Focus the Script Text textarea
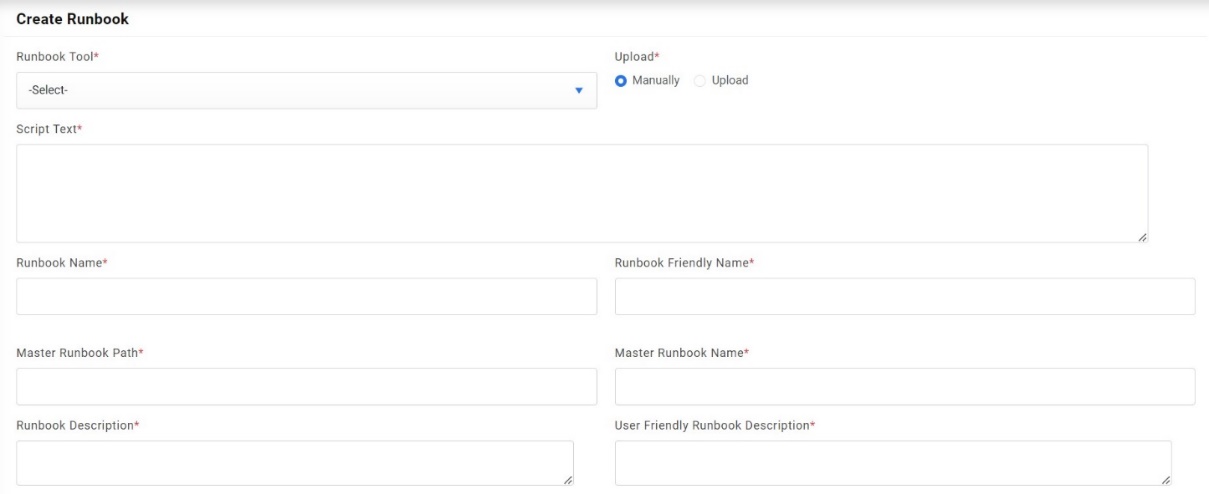Viewport: 1209px width, 494px height. point(581,193)
